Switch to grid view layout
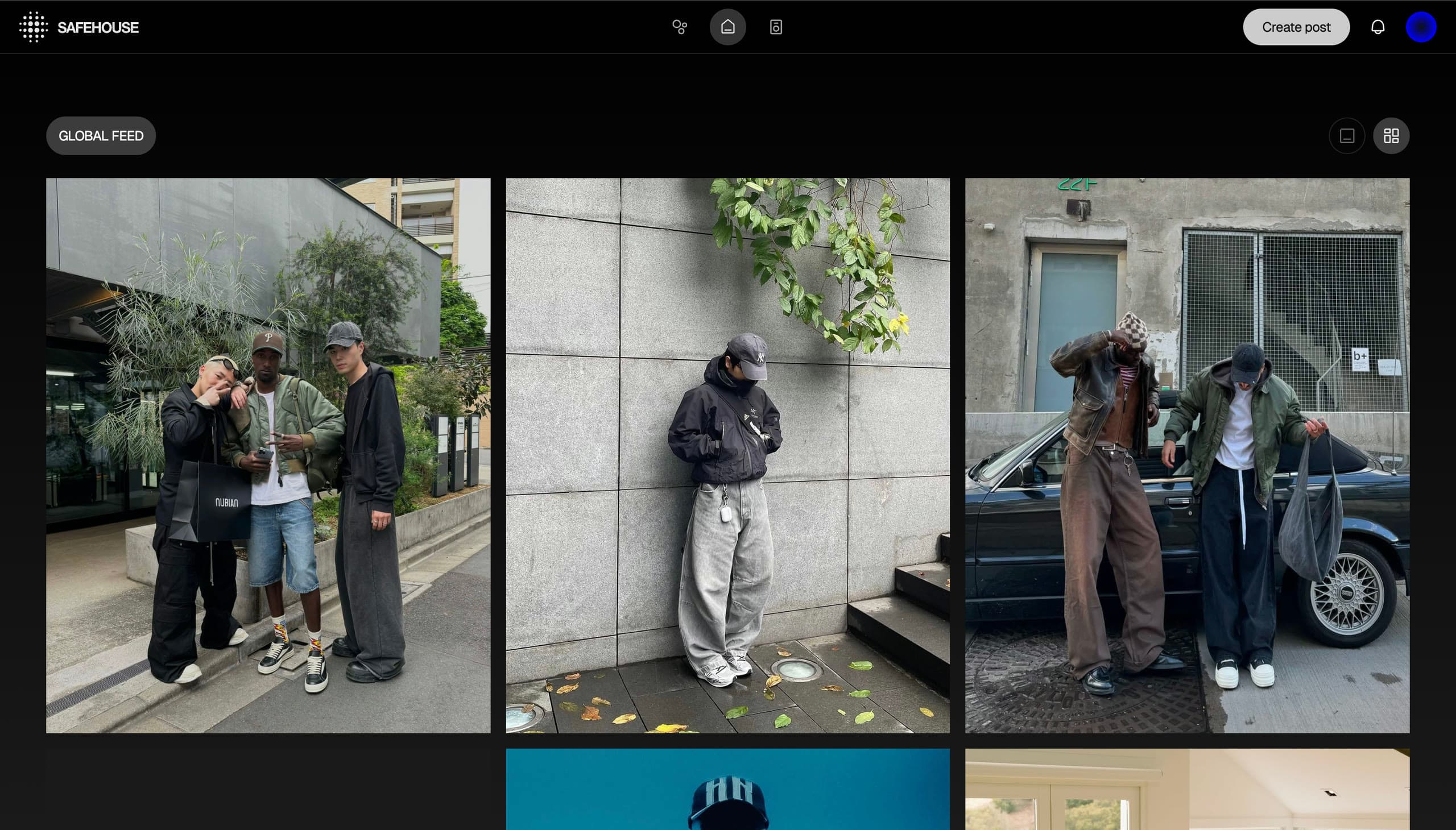1456x830 pixels. (1391, 136)
